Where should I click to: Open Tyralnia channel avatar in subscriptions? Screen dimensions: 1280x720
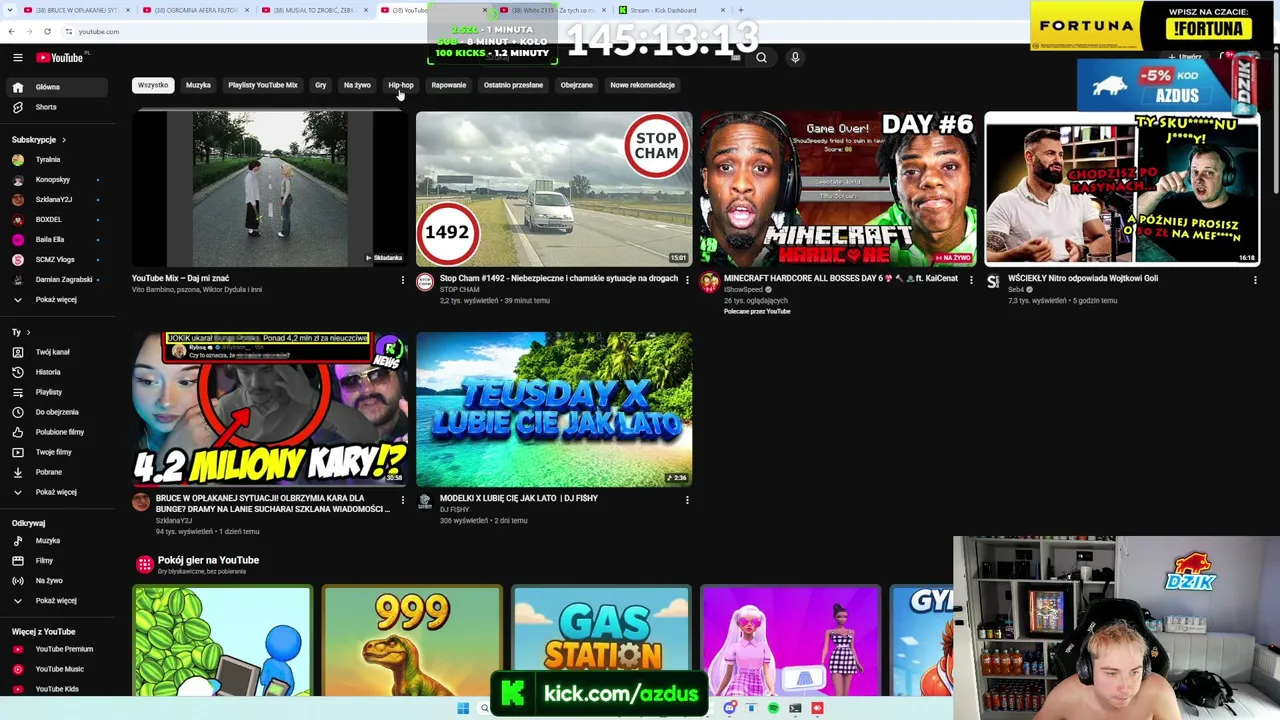[18, 160]
